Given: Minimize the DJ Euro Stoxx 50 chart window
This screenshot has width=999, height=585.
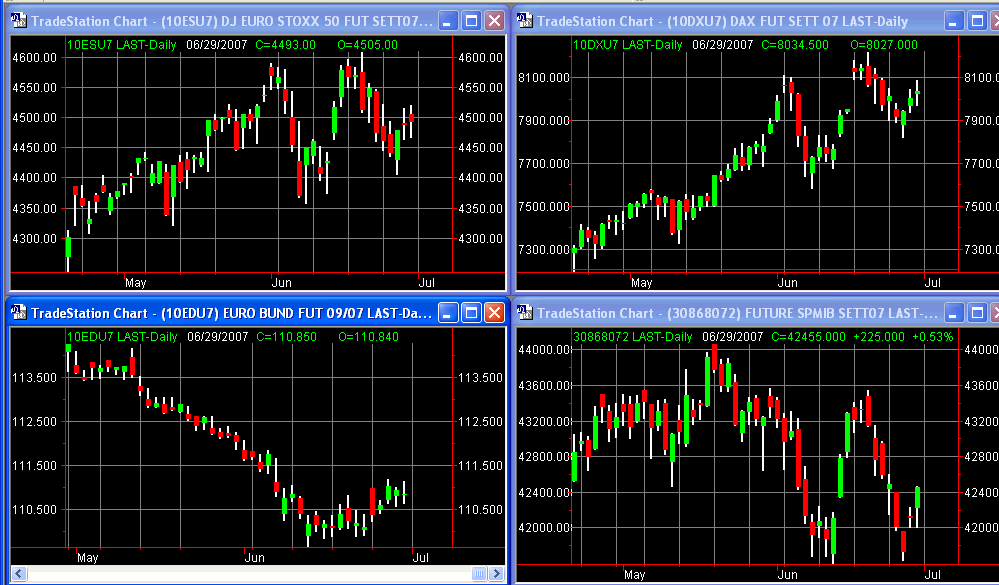Looking at the screenshot, I should [x=448, y=21].
